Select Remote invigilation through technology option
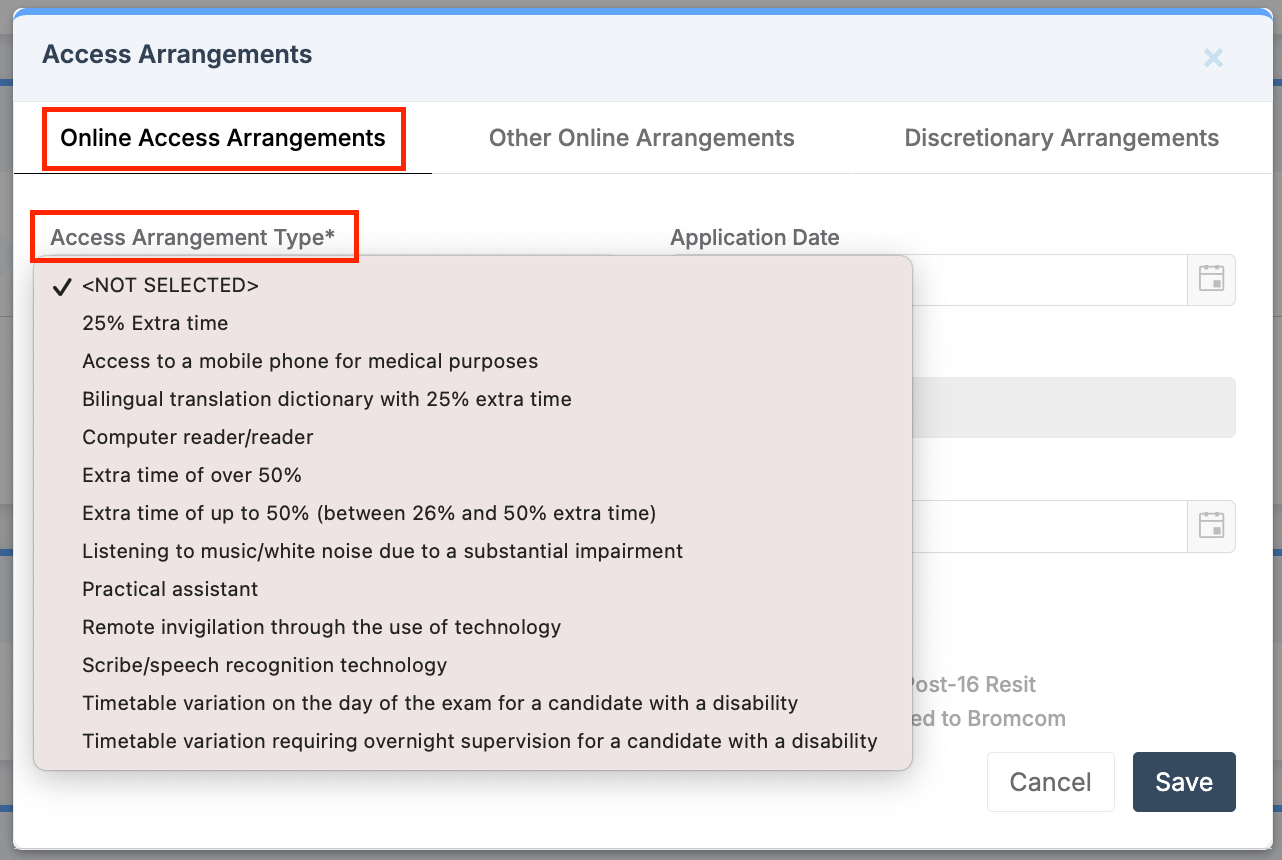1282x860 pixels. click(x=321, y=627)
